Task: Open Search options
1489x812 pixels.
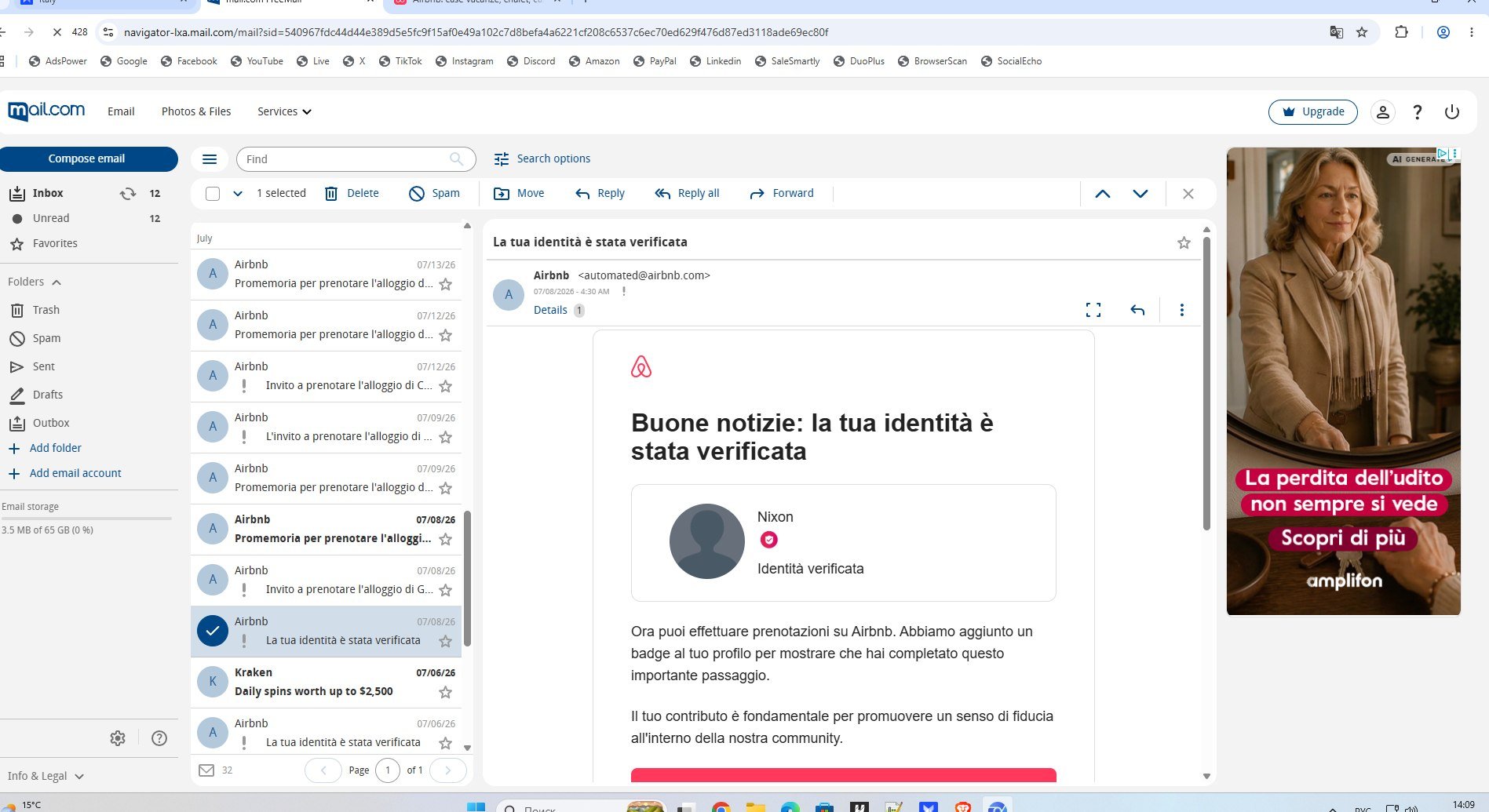Action: pyautogui.click(x=542, y=158)
